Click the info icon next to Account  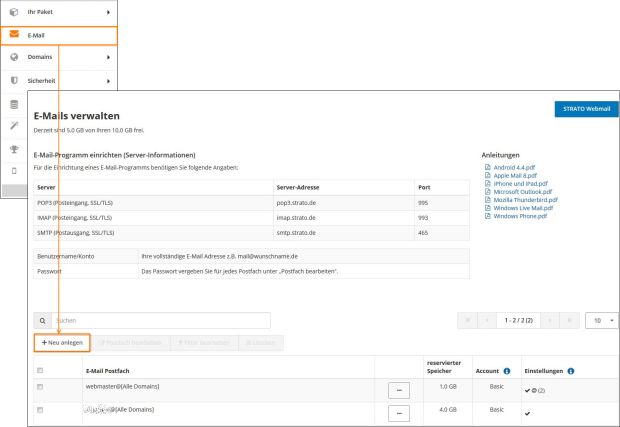[507, 371]
